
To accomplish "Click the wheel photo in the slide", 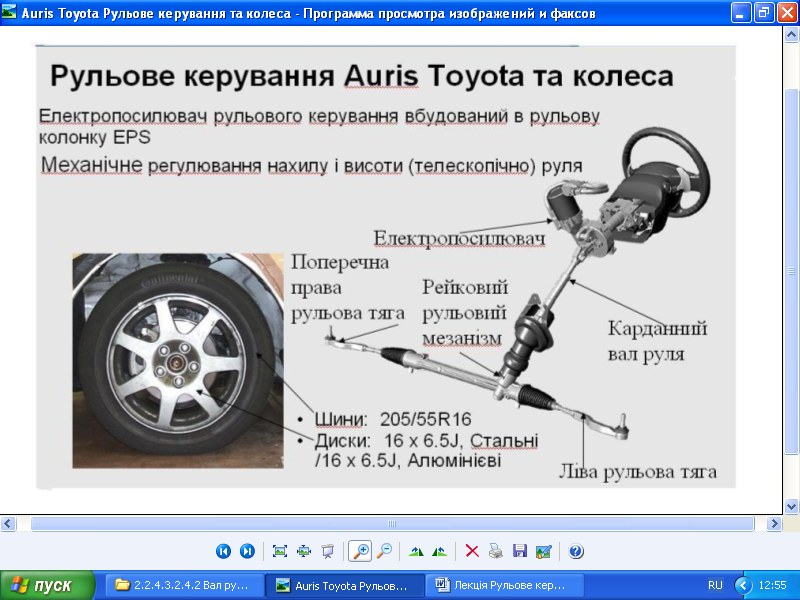I will tap(178, 361).
